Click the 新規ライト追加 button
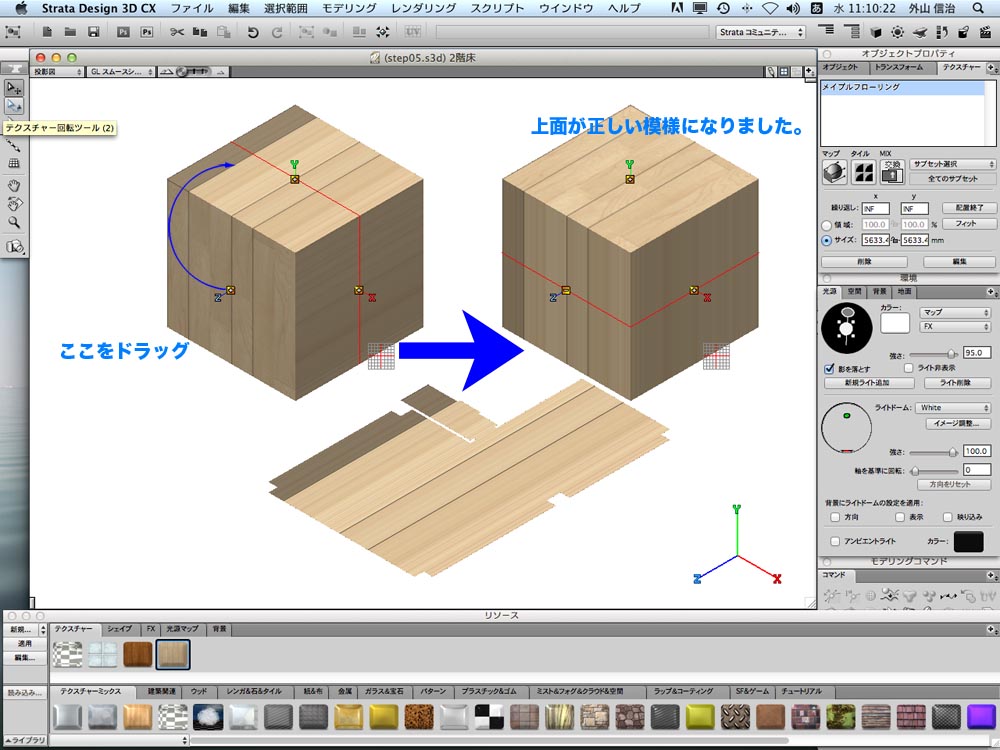This screenshot has height=750, width=1000. pos(867,383)
